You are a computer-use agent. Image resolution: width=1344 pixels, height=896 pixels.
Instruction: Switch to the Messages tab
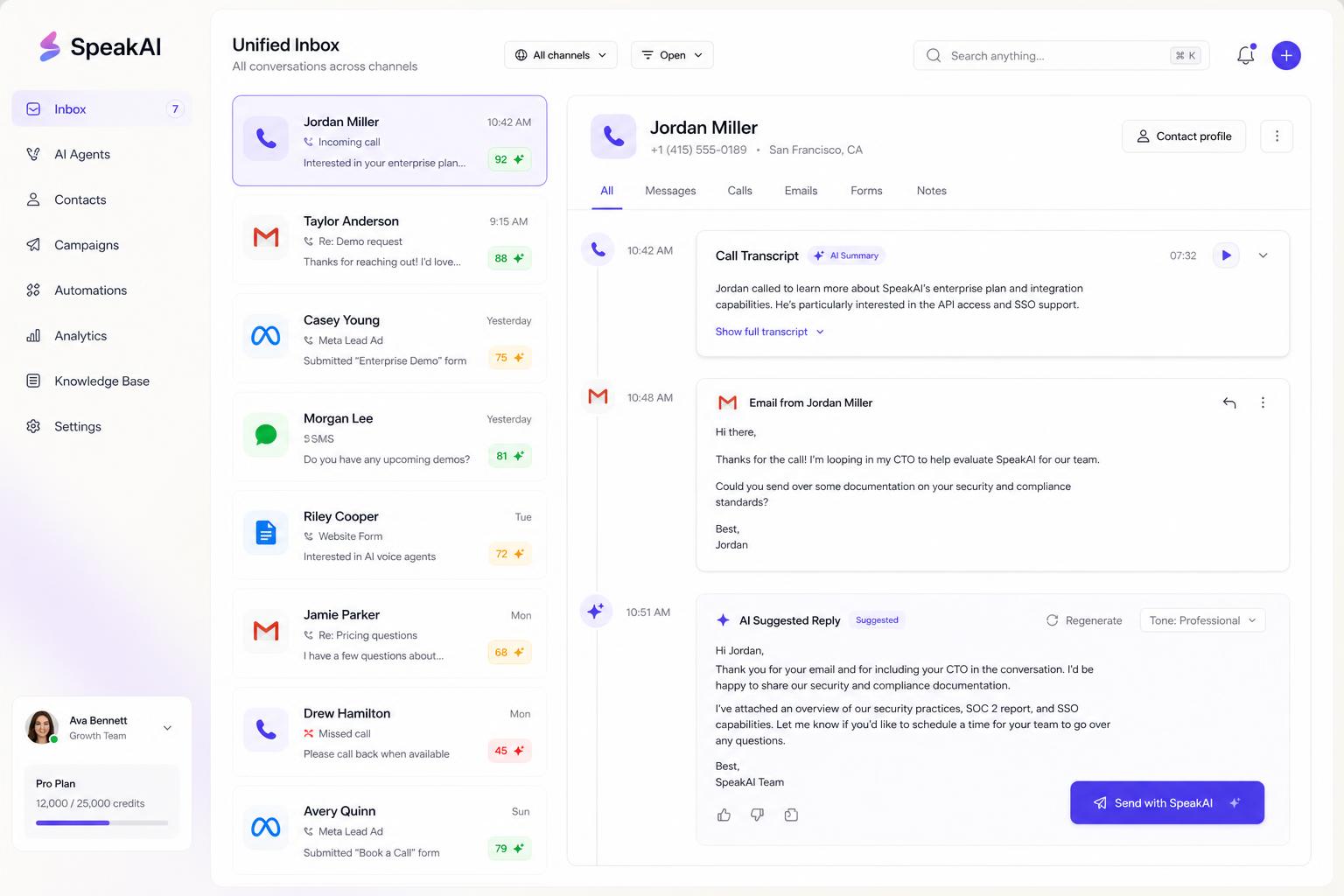coord(670,191)
